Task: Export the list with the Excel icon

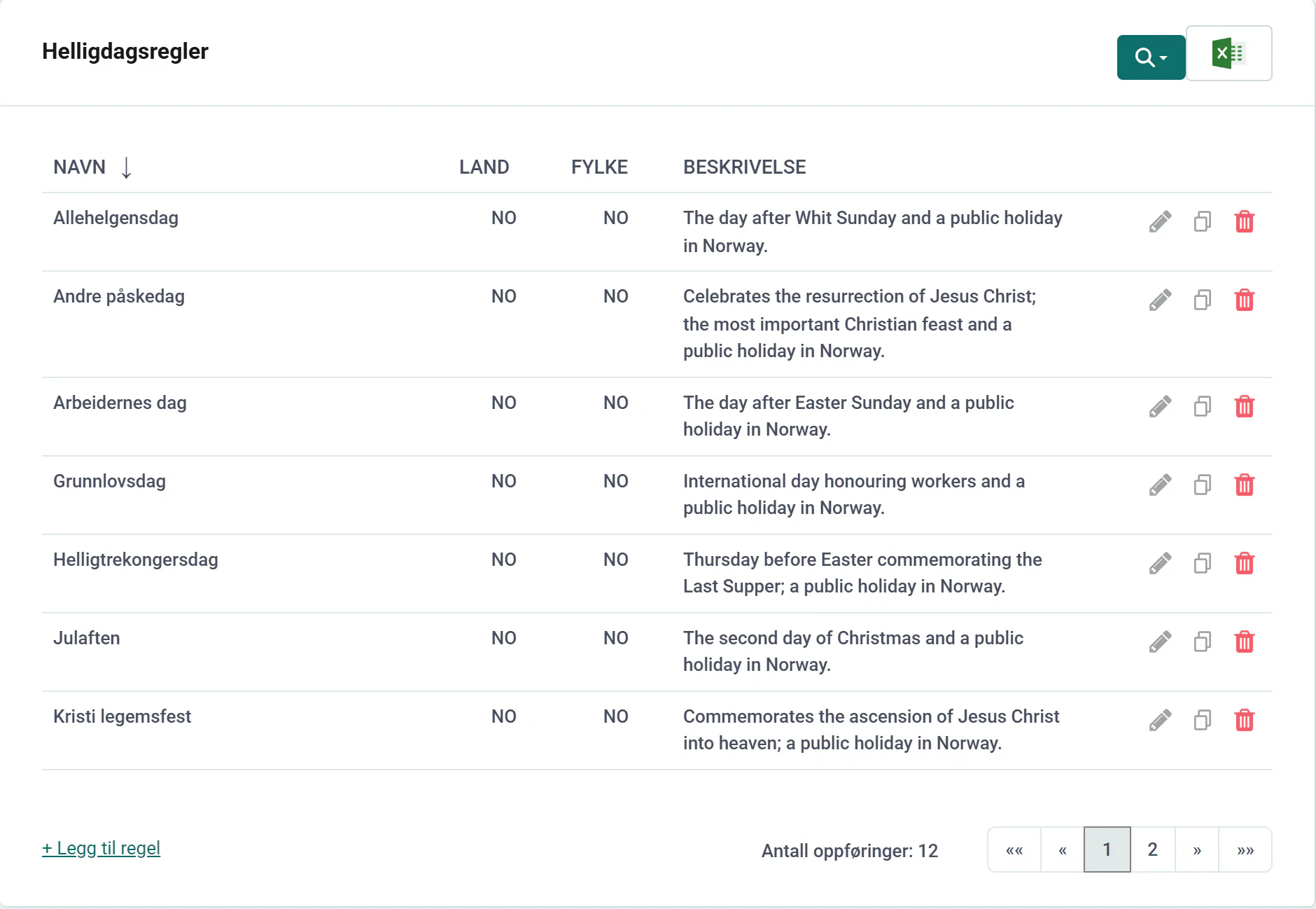Action: point(1229,54)
